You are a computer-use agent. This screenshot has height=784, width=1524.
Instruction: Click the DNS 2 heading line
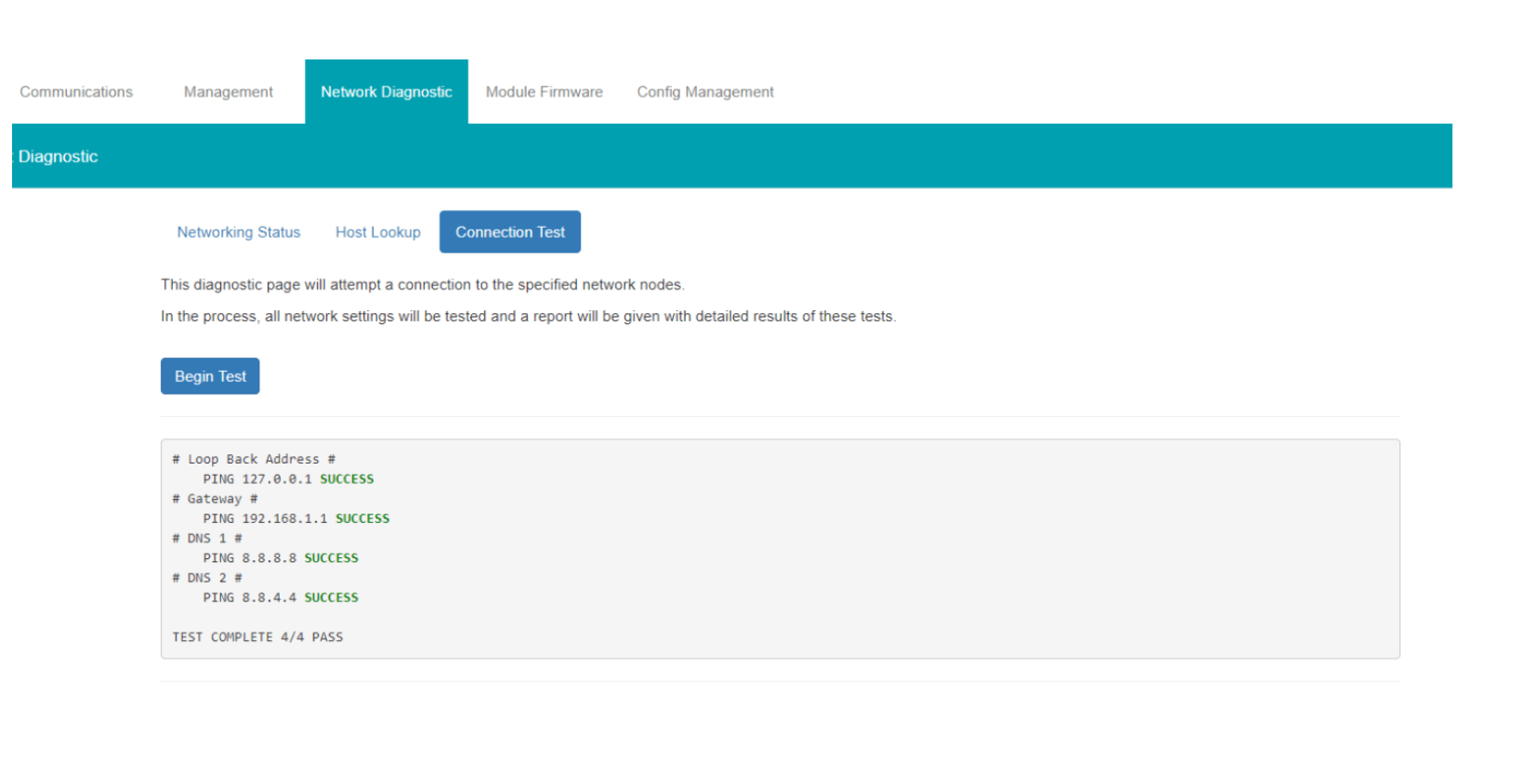click(x=207, y=578)
